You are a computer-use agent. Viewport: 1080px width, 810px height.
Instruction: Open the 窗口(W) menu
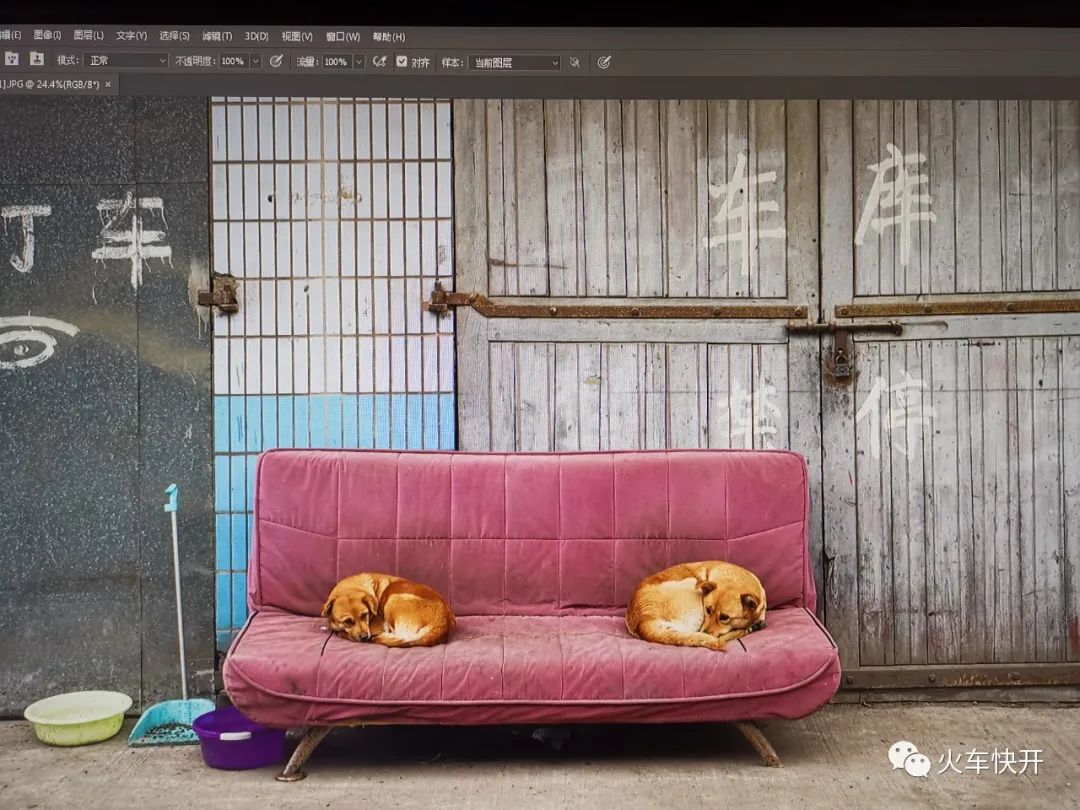(342, 37)
